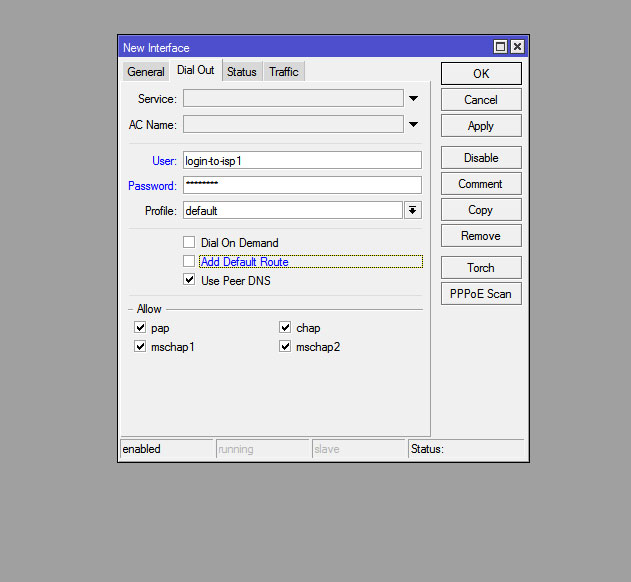Uncheck the chap authentication option
The height and width of the screenshot is (582, 631).
(x=285, y=328)
